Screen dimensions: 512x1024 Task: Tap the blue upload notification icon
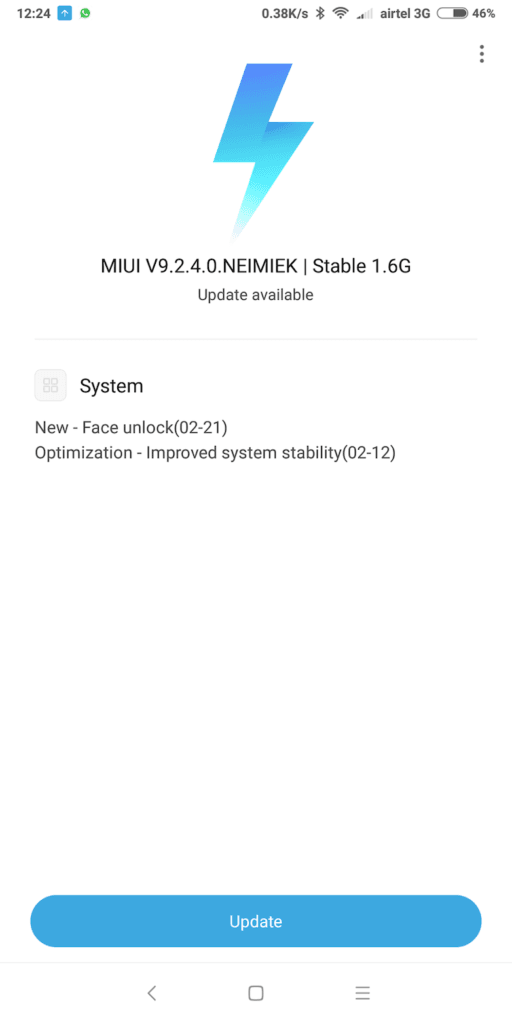pyautogui.click(x=65, y=13)
